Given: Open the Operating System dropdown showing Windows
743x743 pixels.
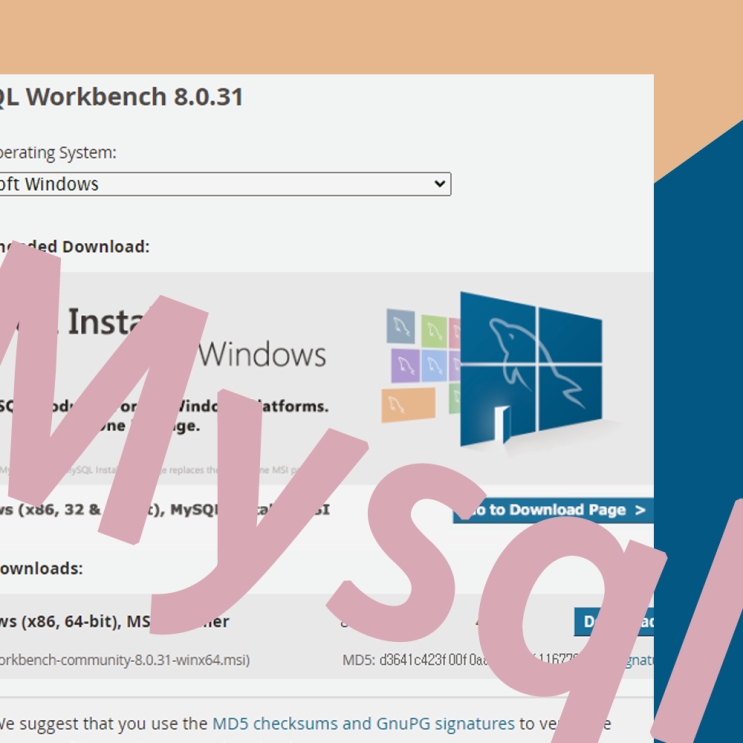Looking at the screenshot, I should pyautogui.click(x=225, y=184).
